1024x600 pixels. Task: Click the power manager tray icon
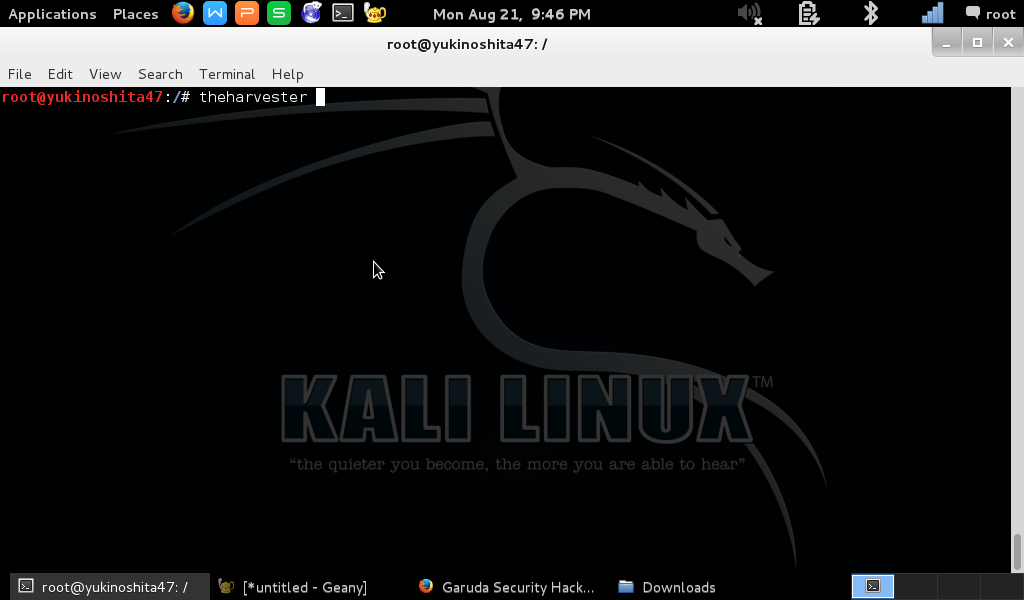[x=808, y=14]
